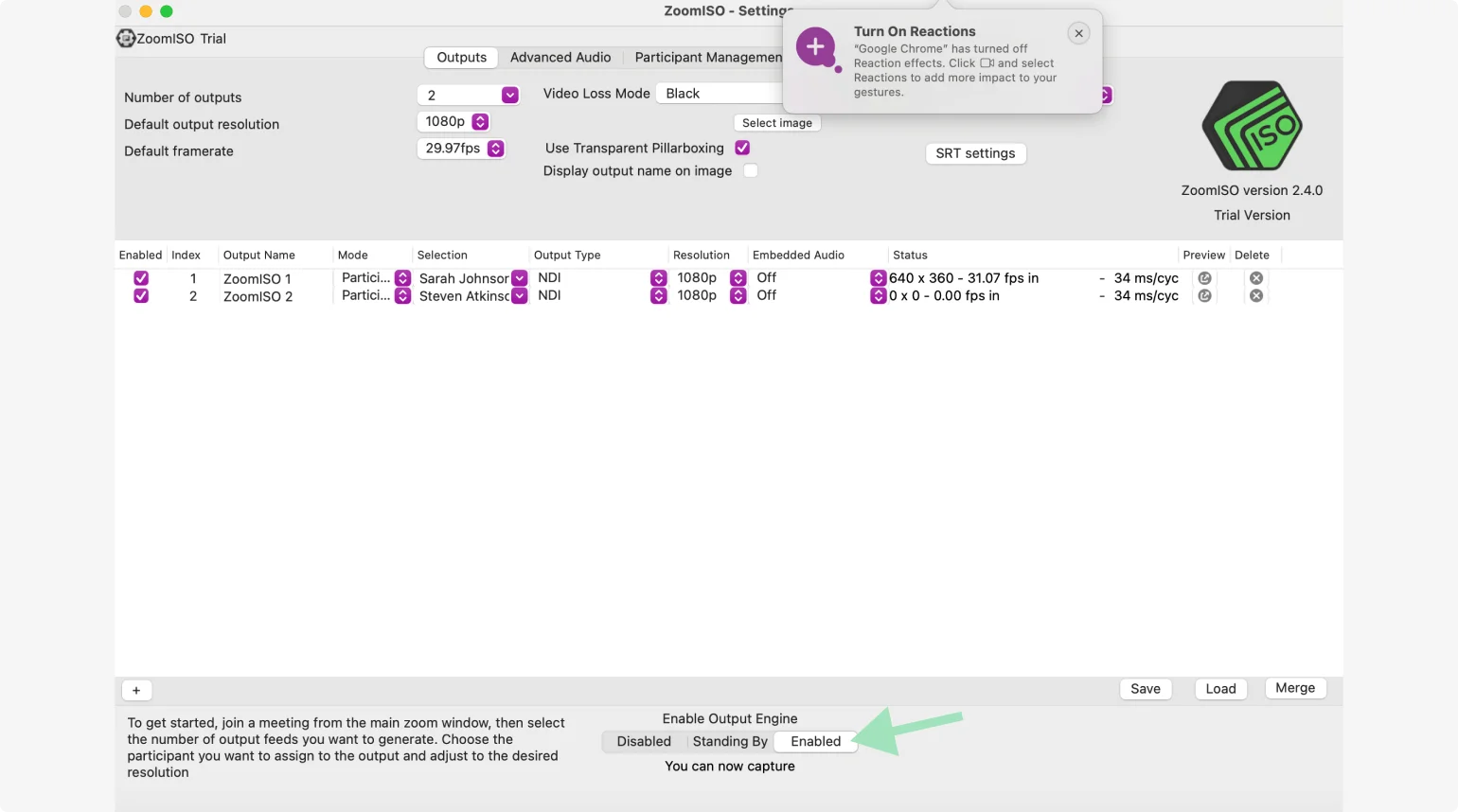Click the Output Name column header
Screen dimensions: 1458x812
259,255
